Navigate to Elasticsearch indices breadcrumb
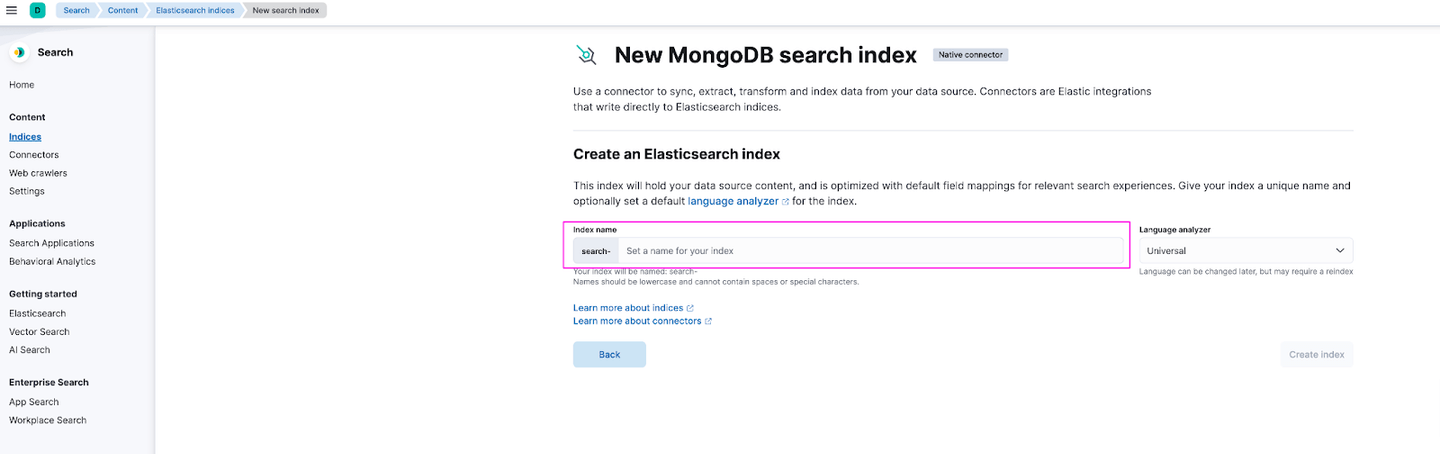The width and height of the screenshot is (1440, 454). click(x=195, y=10)
